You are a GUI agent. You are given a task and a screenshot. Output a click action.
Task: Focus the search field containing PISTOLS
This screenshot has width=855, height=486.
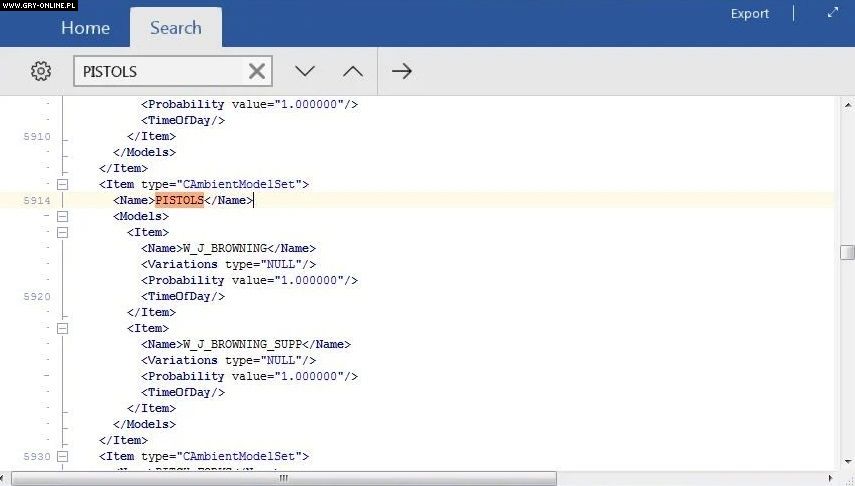click(x=160, y=71)
